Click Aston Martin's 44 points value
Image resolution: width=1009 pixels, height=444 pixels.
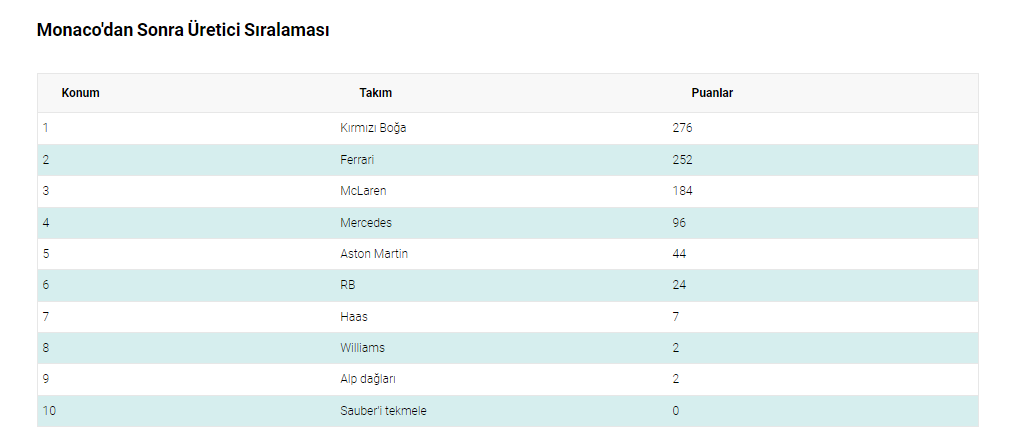click(x=679, y=254)
